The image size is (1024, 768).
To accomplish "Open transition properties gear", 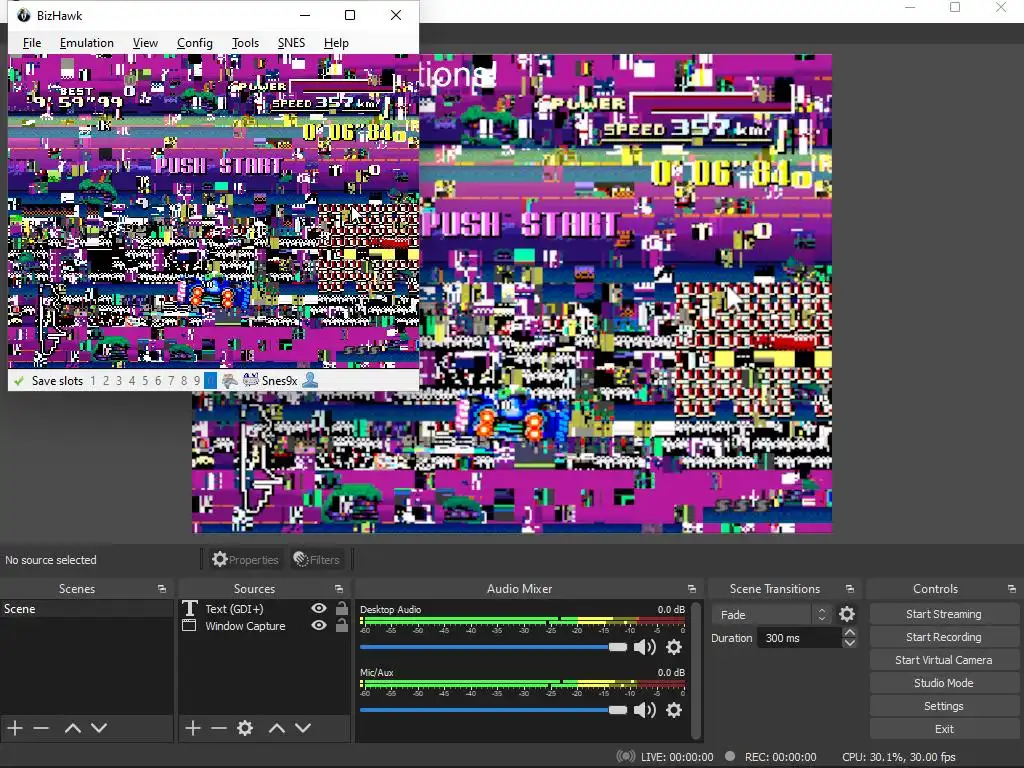I will [x=846, y=615].
